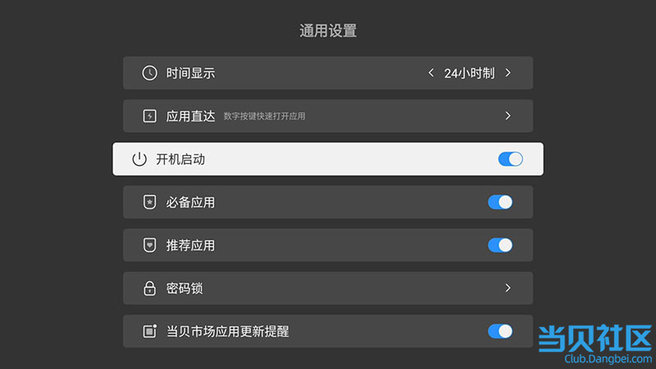Click the padlock icon next to 密码锁

(149, 288)
